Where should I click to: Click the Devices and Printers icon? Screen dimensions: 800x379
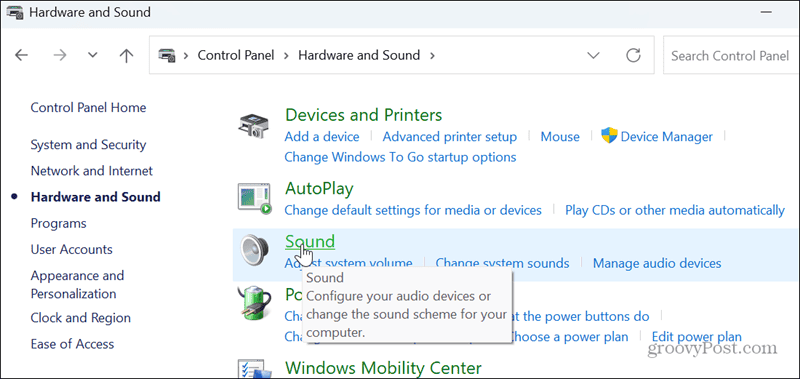[x=254, y=125]
